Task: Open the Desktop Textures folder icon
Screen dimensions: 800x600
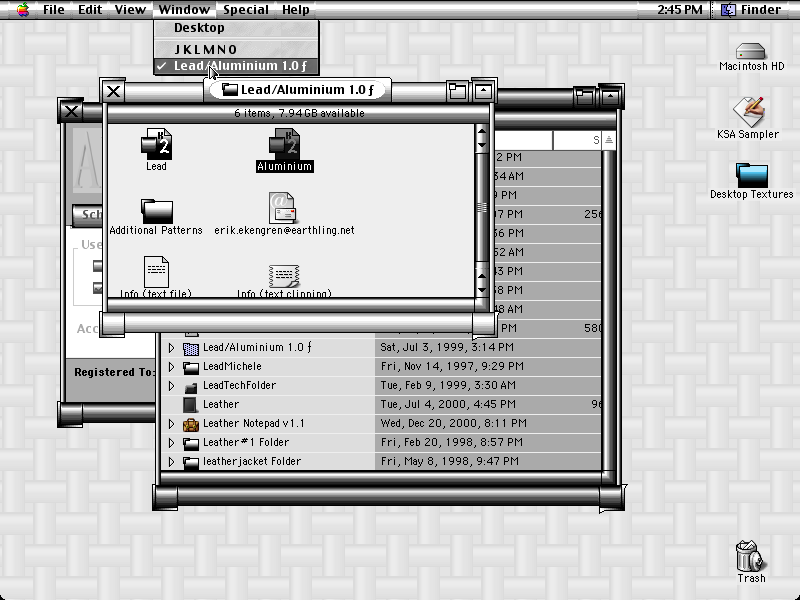Action: (x=752, y=176)
